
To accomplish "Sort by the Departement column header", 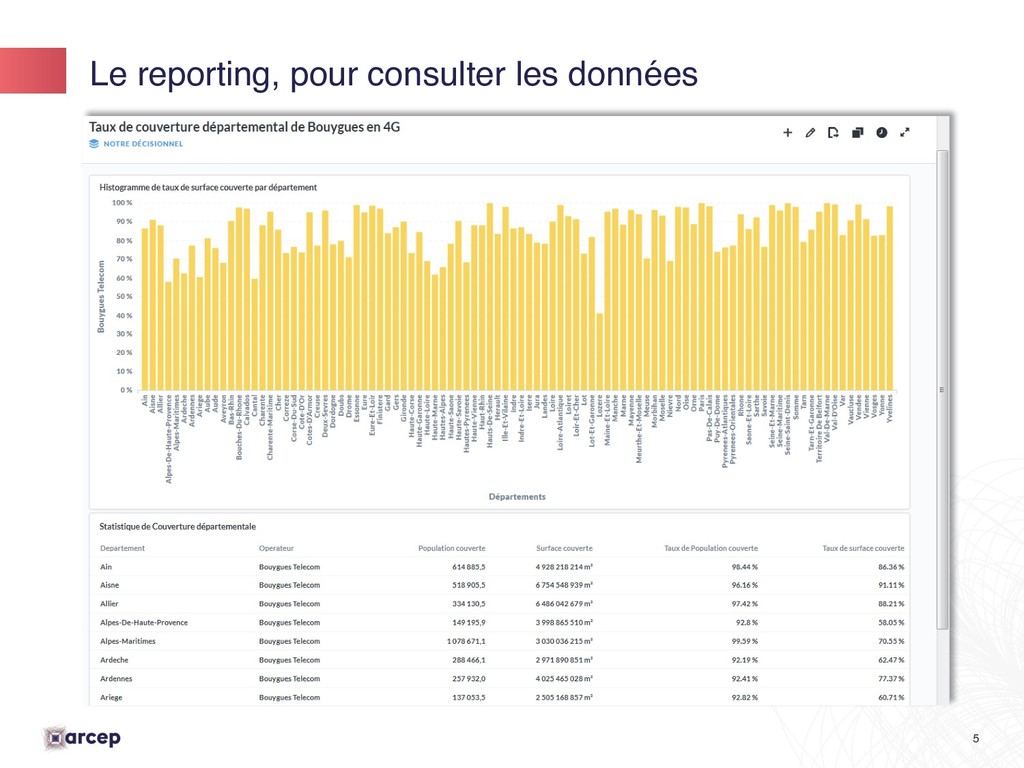I will 122,548.
